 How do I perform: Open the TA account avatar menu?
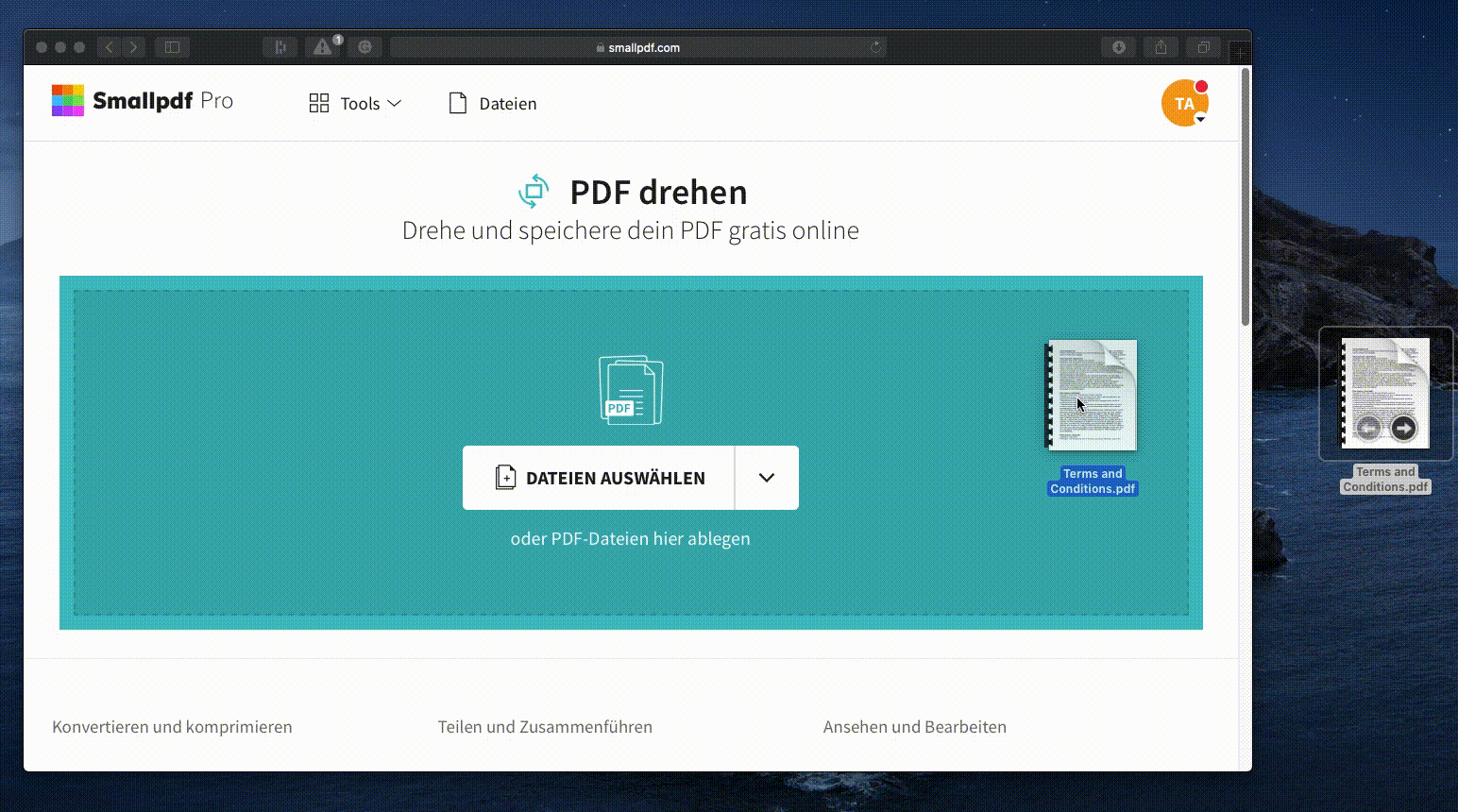pyautogui.click(x=1185, y=103)
